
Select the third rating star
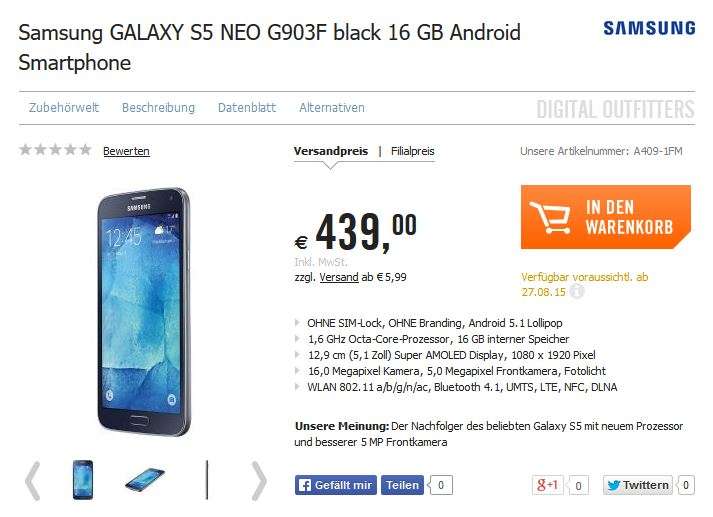[55, 150]
